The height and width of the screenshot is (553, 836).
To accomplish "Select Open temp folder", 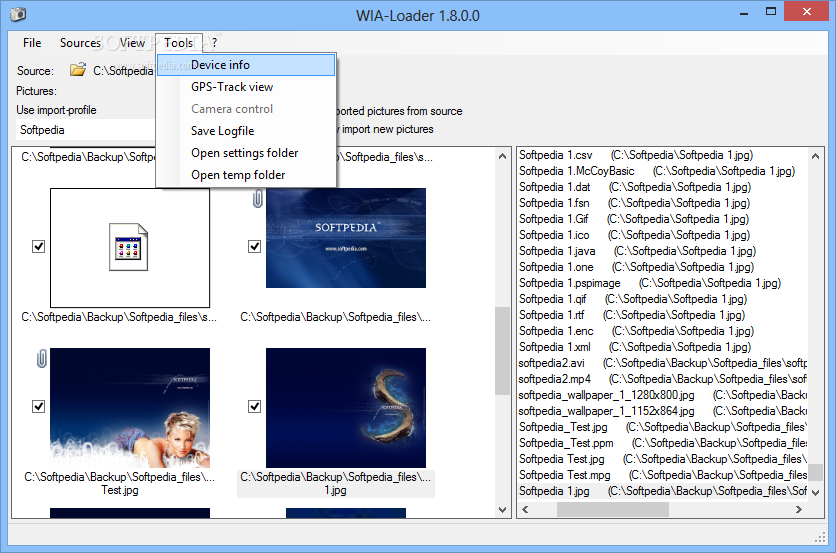I will pos(246,175).
